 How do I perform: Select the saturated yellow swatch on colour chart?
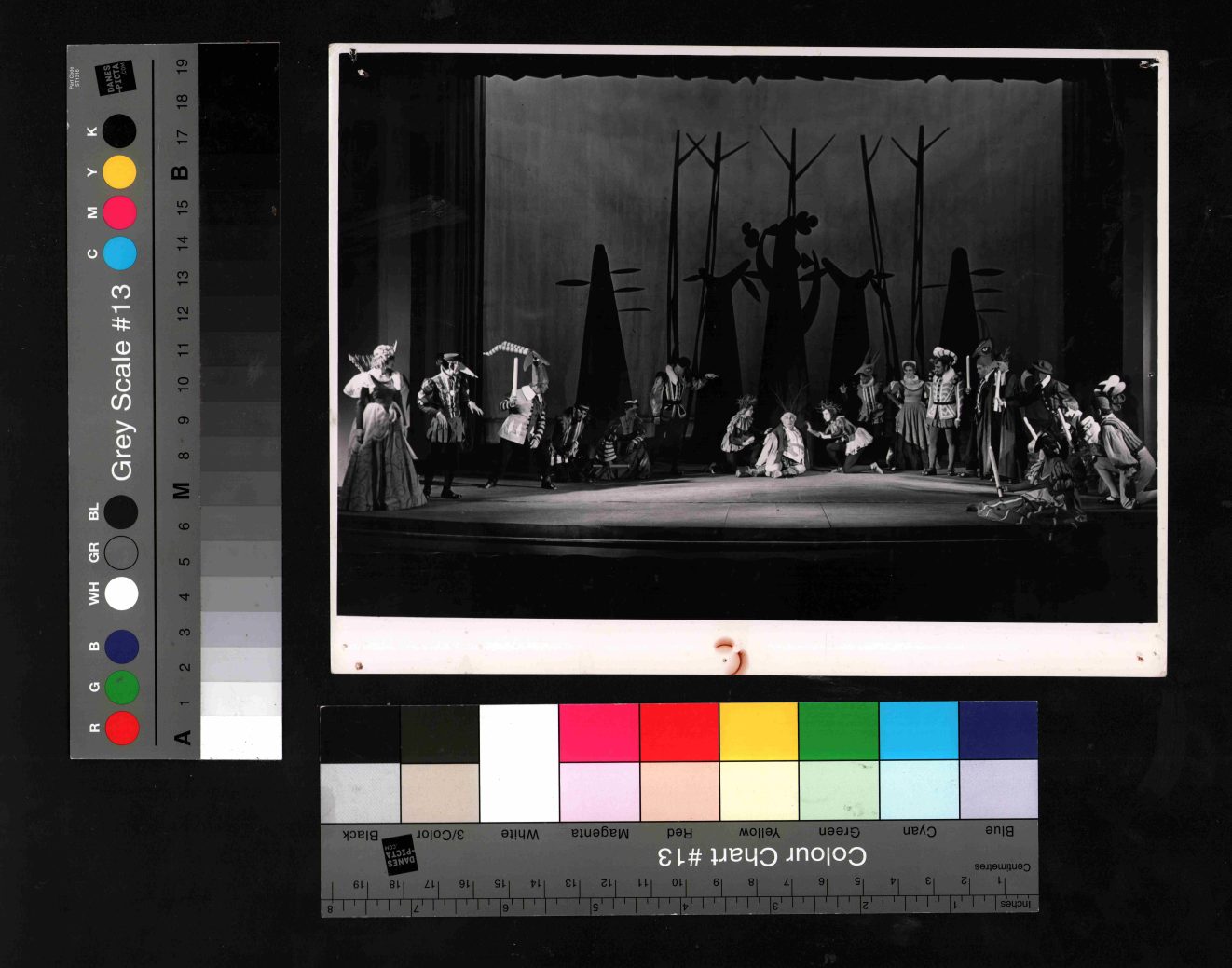[x=759, y=732]
